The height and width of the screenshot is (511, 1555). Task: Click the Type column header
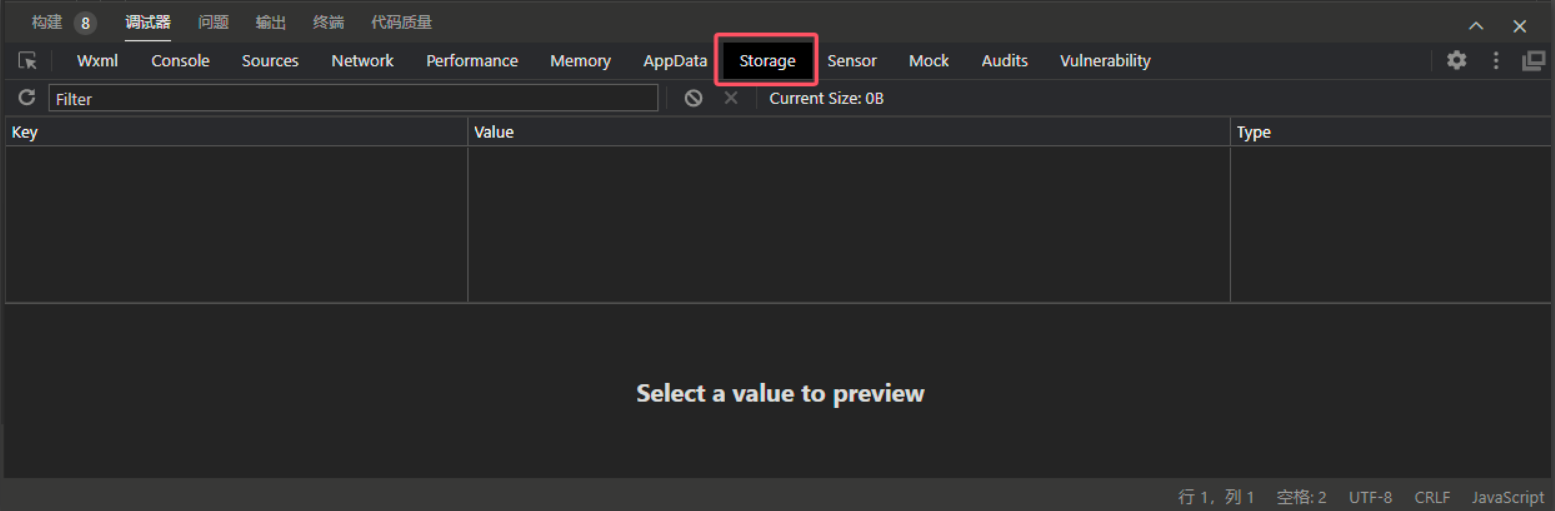coord(1390,132)
